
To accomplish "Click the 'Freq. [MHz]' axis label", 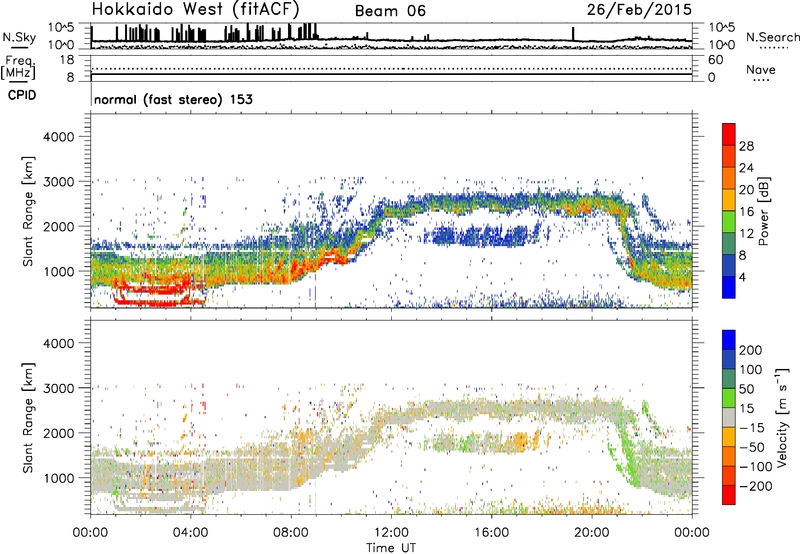I will click(x=18, y=68).
